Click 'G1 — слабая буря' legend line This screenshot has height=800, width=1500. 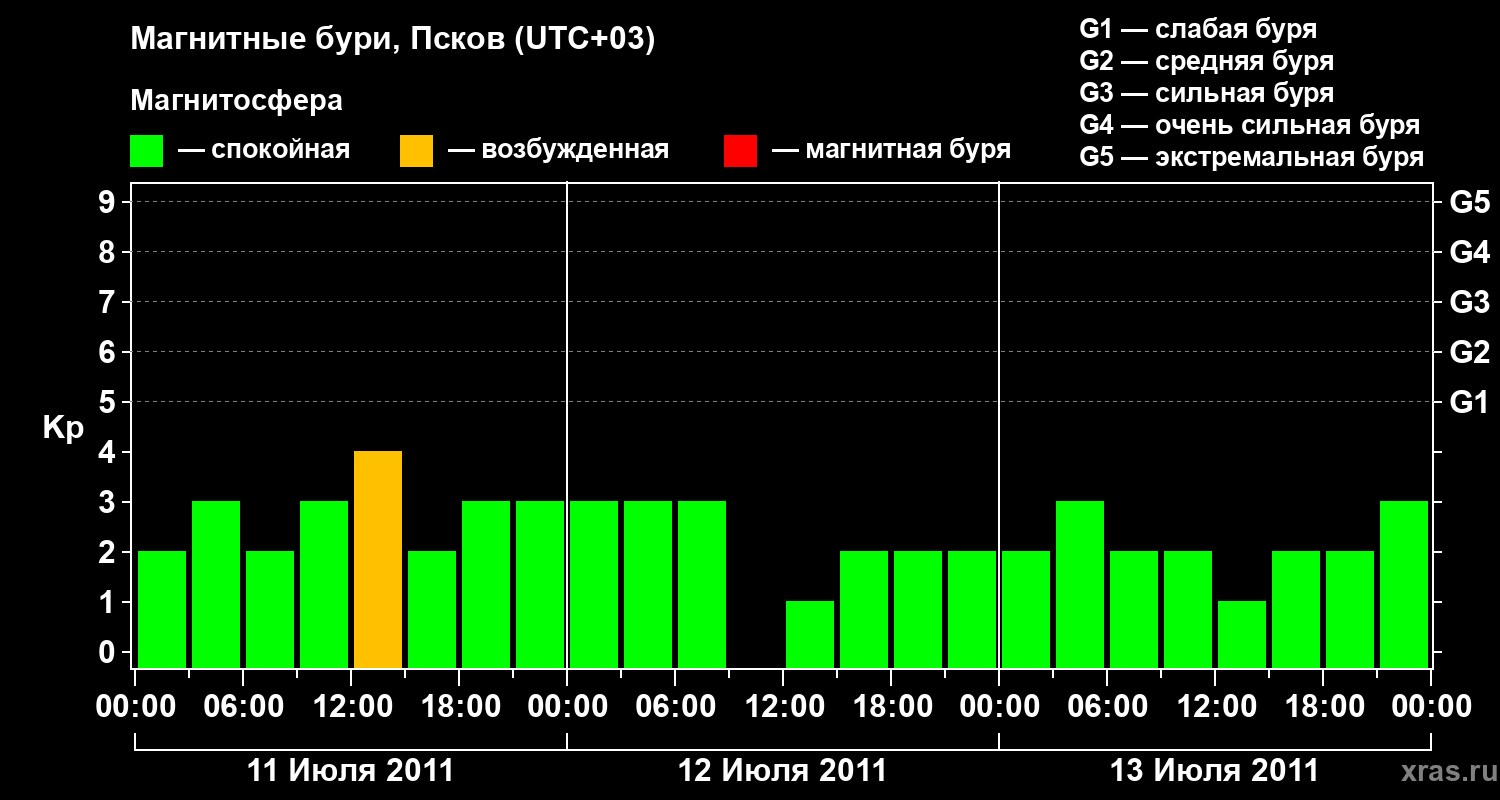(x=1198, y=29)
